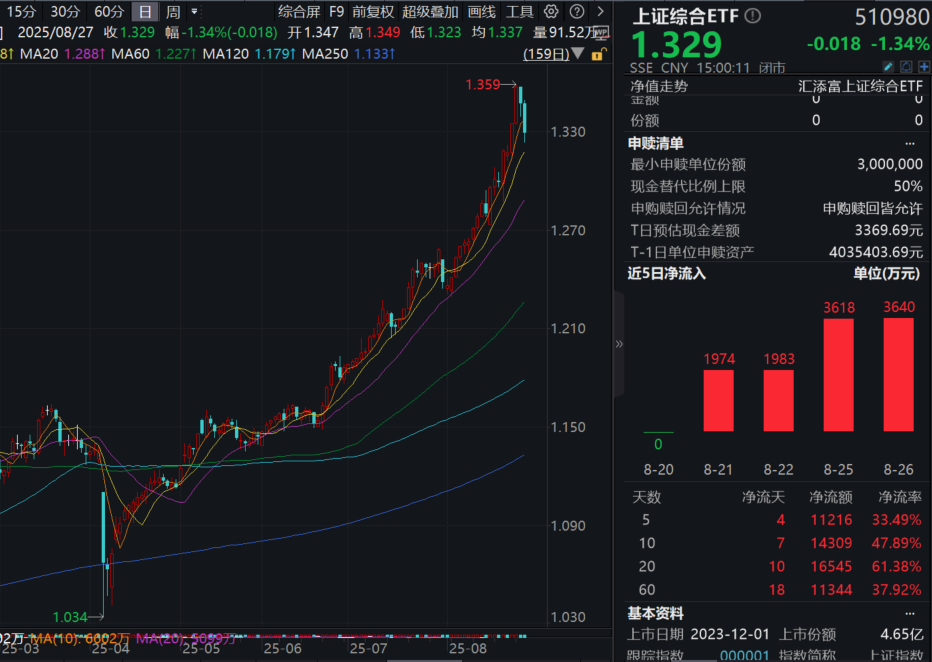932x662 pixels.
Task: Click the lock icon beside the 159日 selector
Action: pos(597,53)
